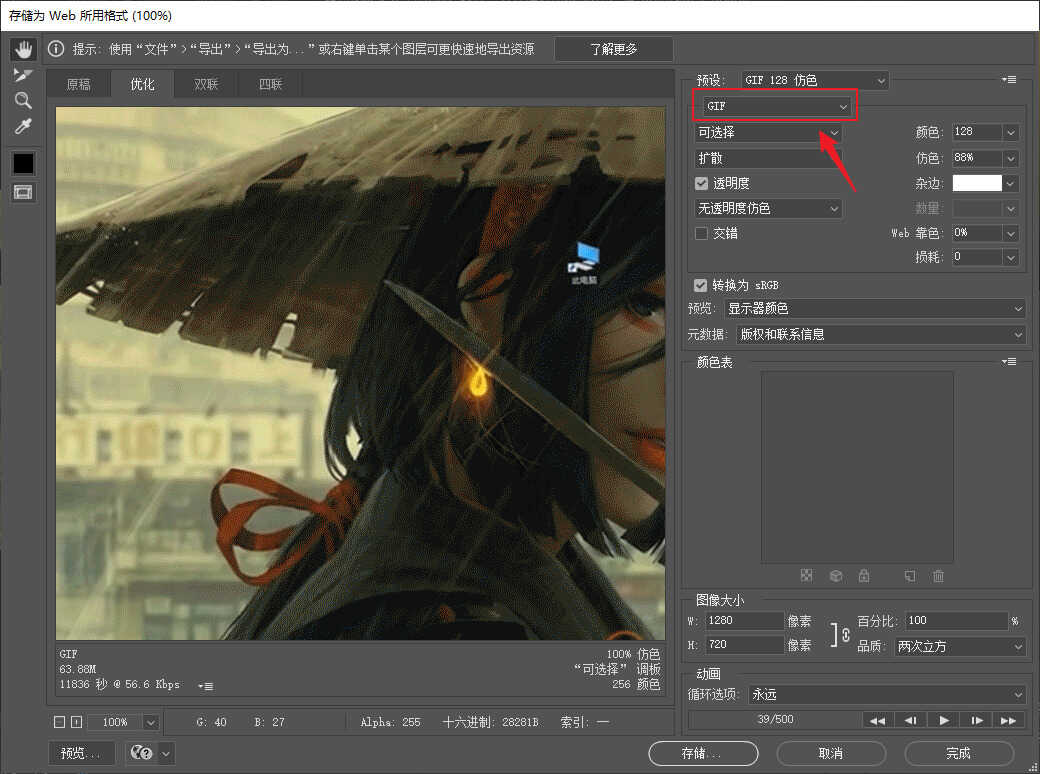Click the 仿色 88% value field
The width and height of the screenshot is (1040, 774).
977,158
